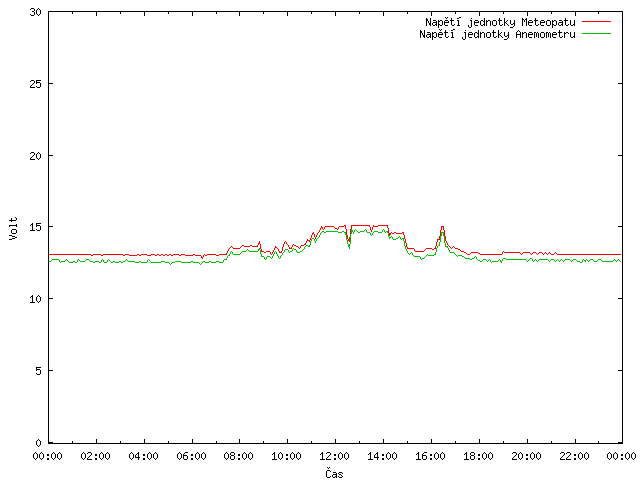Click the voltage dip just after 12:30
This screenshot has width=640, height=480.
(x=349, y=242)
